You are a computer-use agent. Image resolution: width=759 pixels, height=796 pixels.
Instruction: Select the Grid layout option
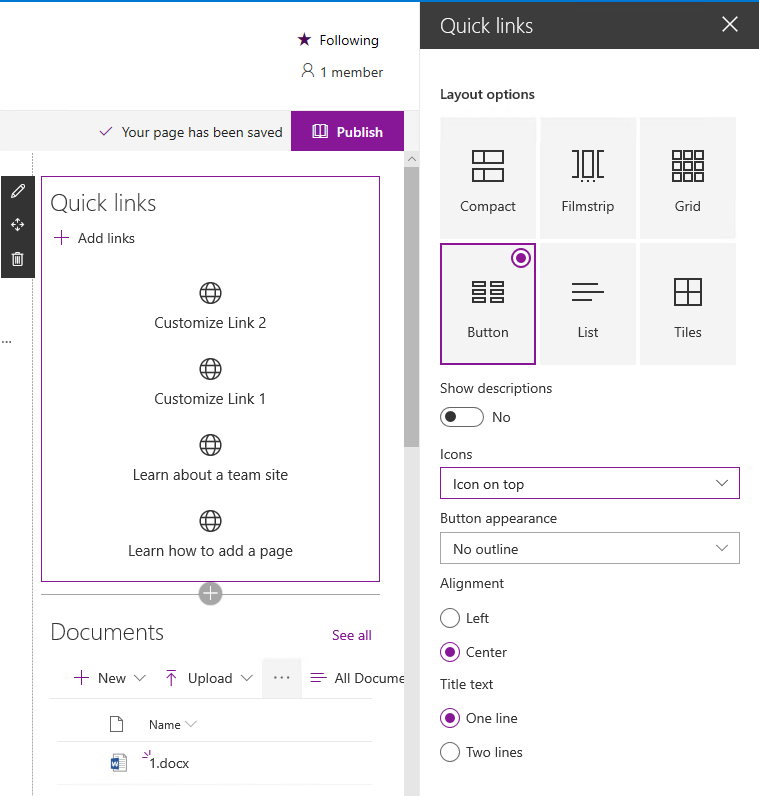687,178
